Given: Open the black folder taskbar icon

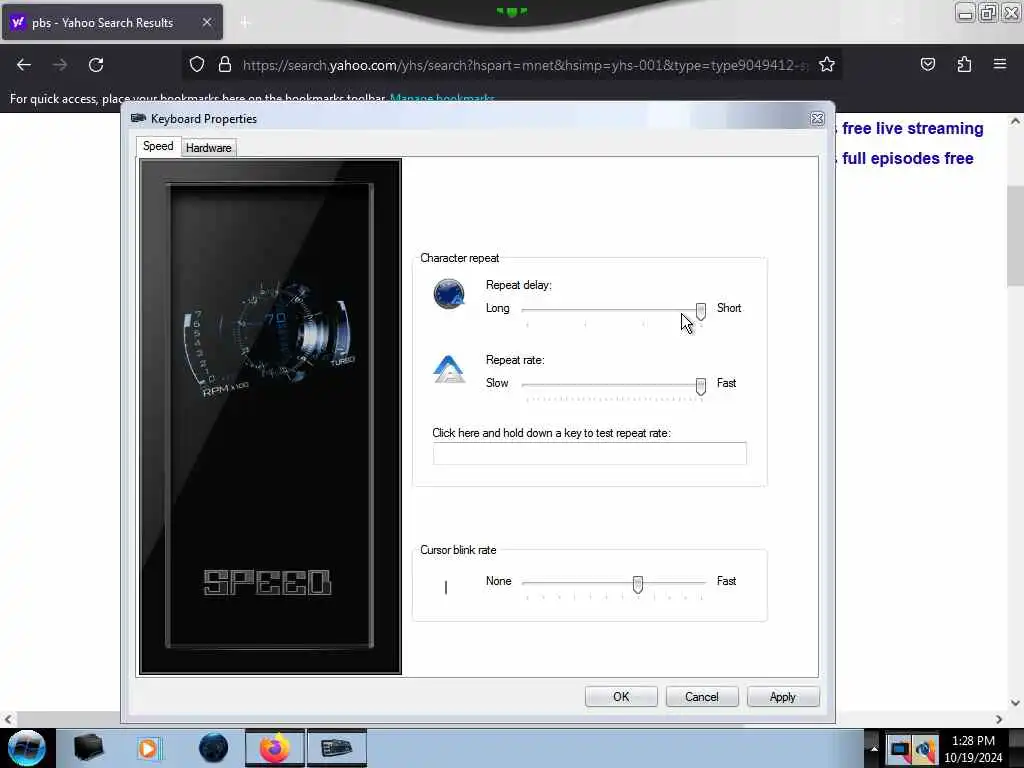Looking at the screenshot, I should click(88, 748).
